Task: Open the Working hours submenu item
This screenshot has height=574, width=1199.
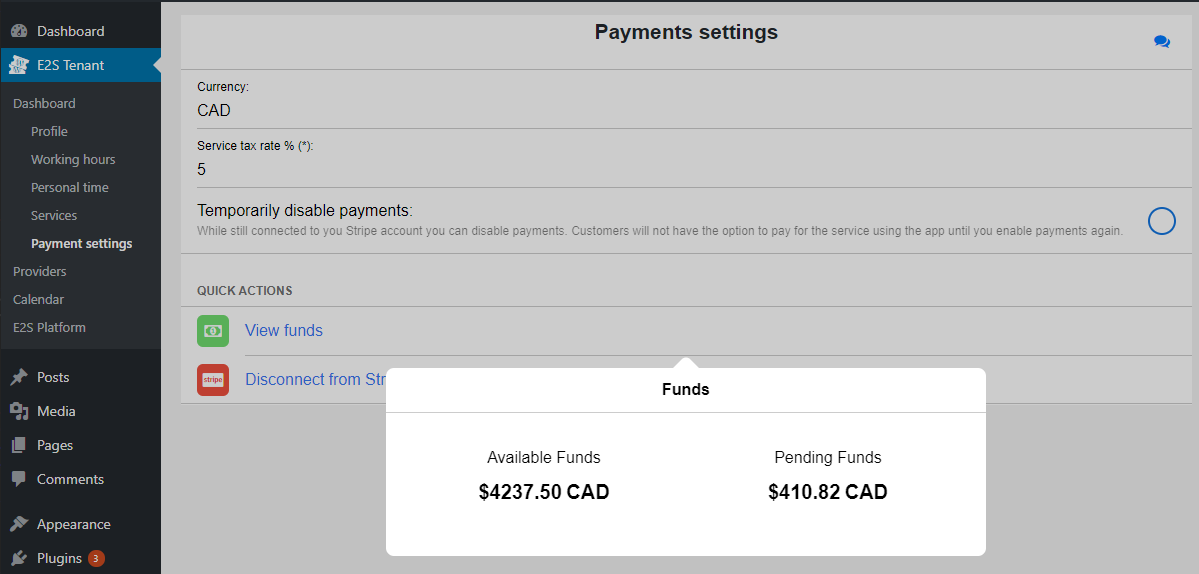Action: click(x=73, y=160)
